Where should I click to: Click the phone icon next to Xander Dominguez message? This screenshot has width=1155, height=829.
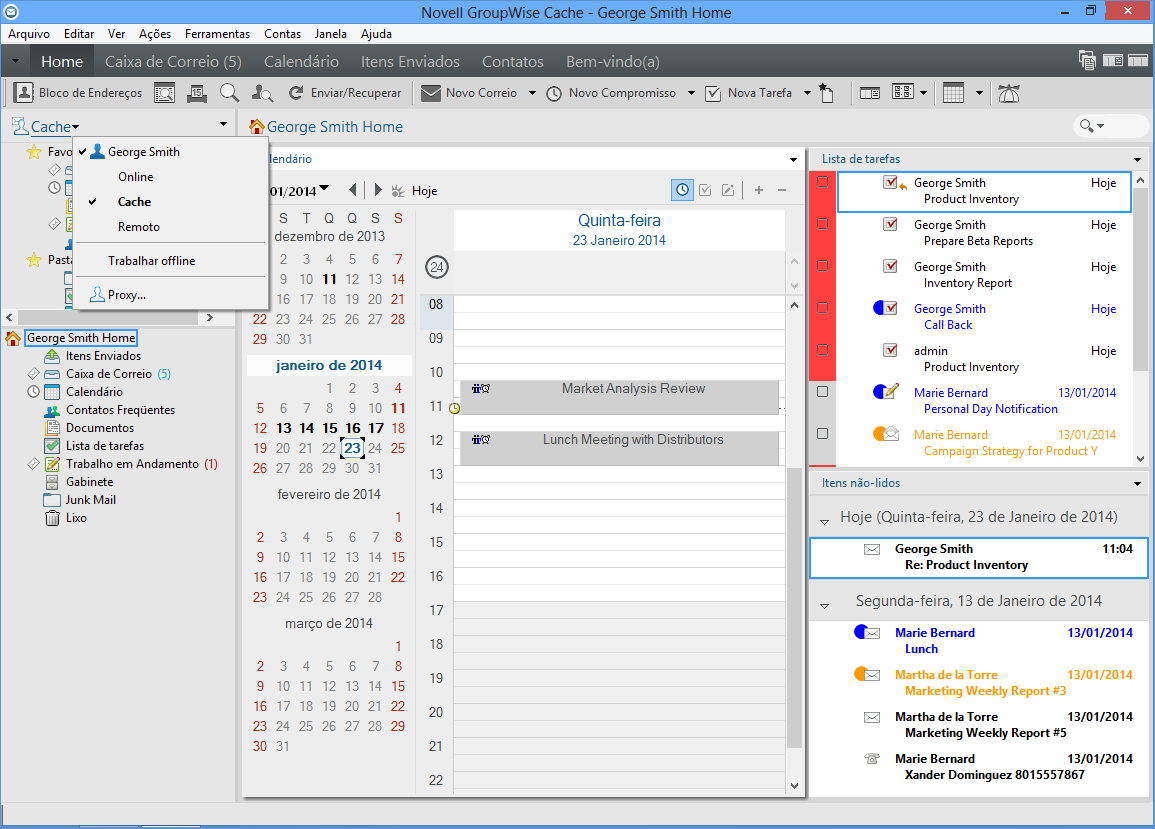point(872,759)
